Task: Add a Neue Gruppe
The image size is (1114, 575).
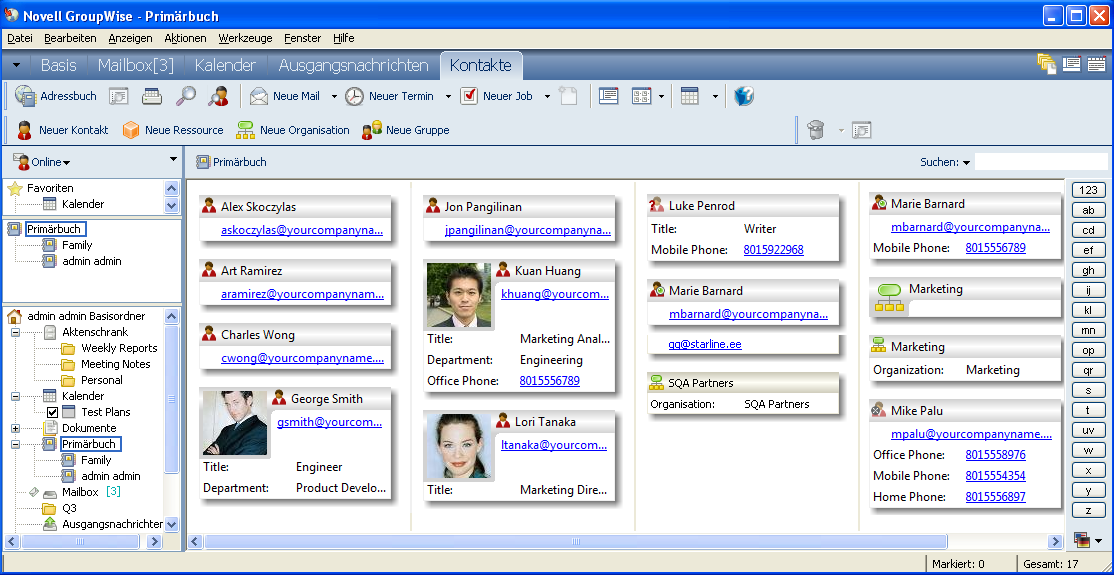Action: click(406, 130)
